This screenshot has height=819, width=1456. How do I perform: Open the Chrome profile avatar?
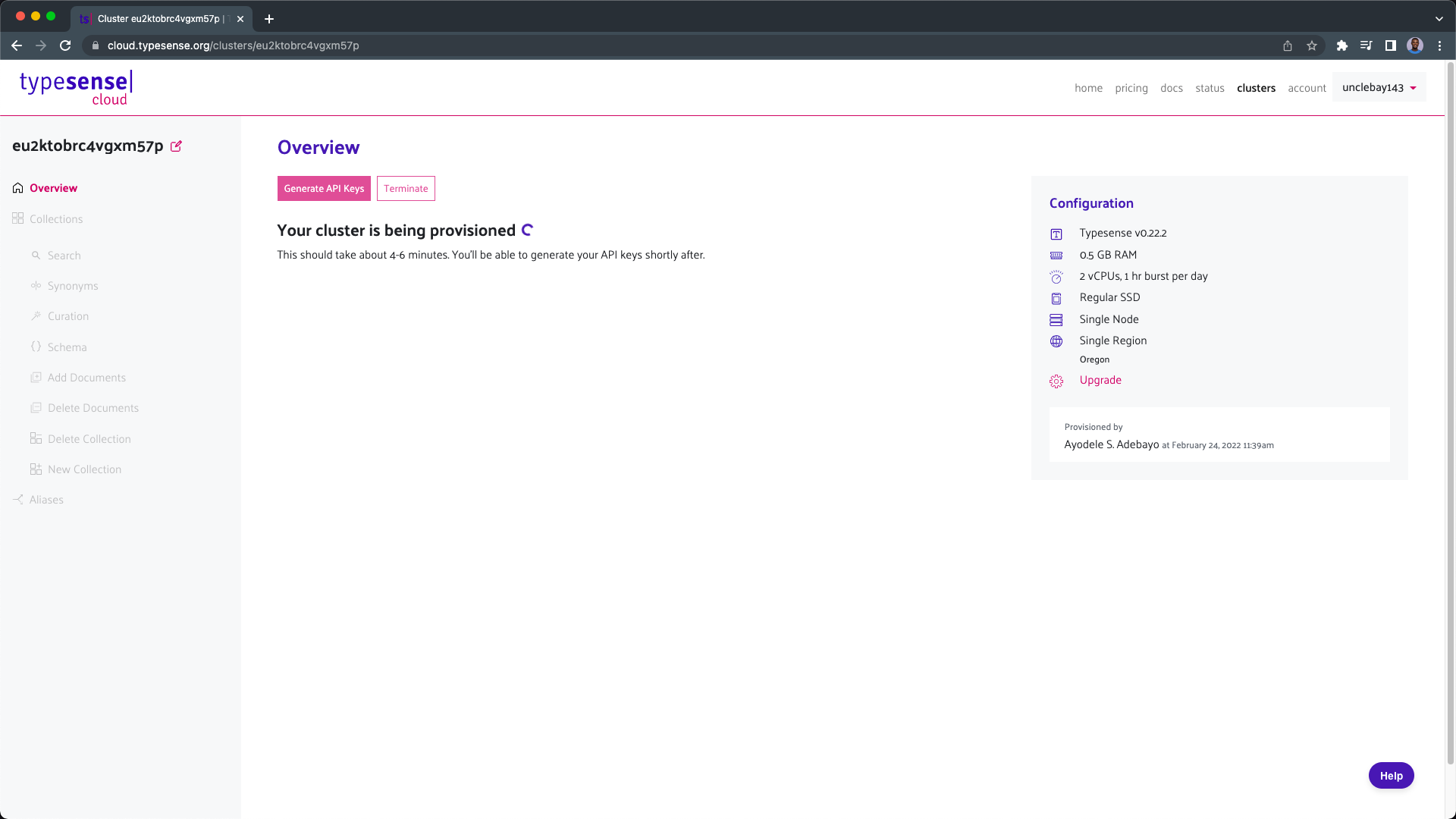coord(1415,45)
